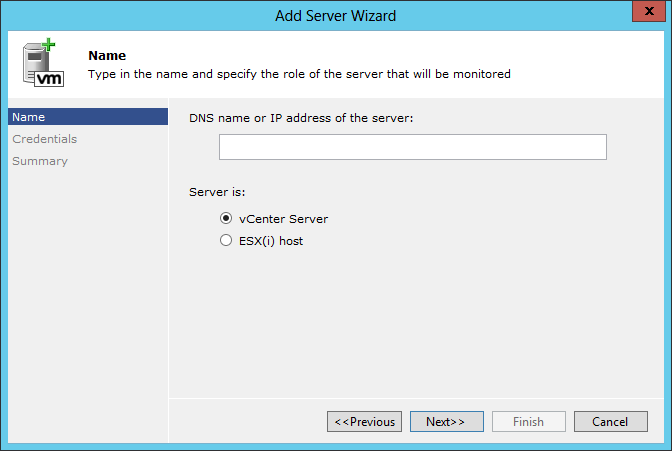
Task: Click the ESX(i) host label text
Action: pos(271,241)
